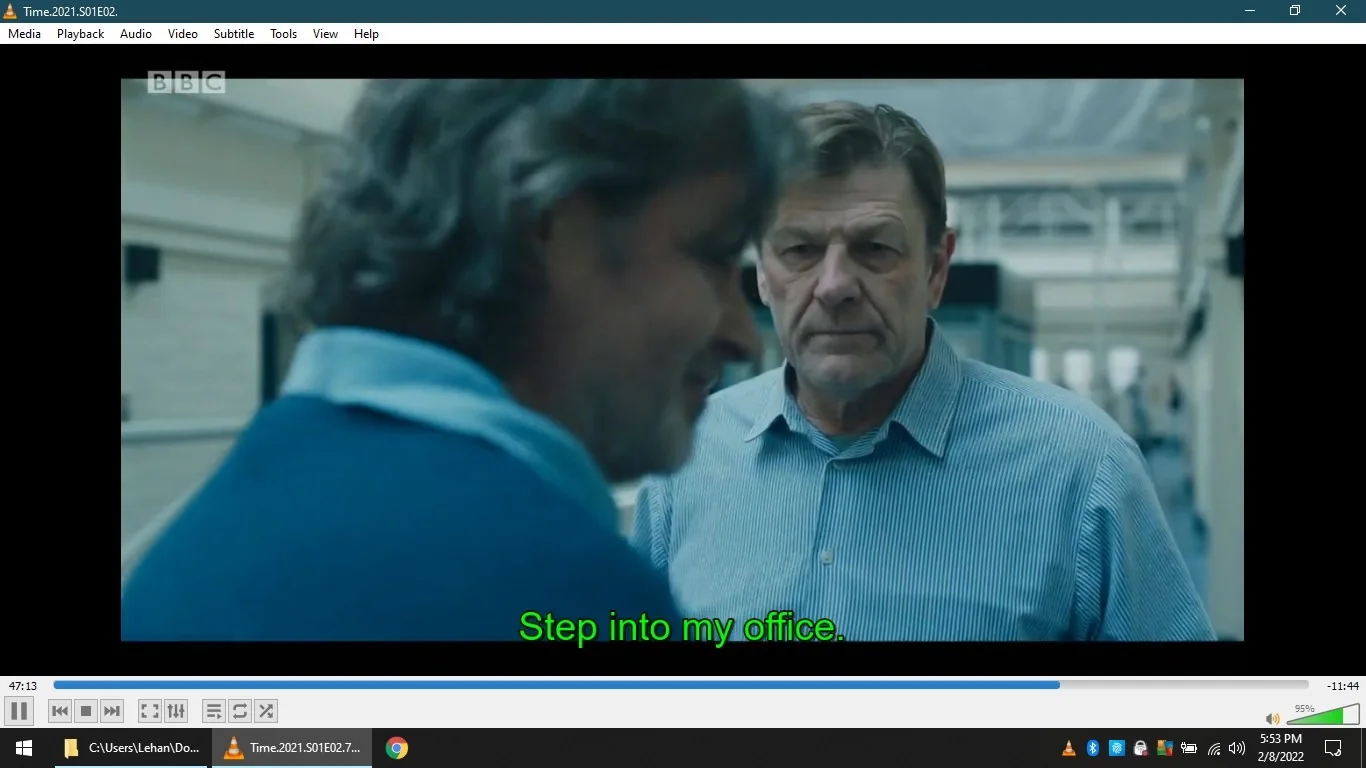Stop the video playback
Screen dimensions: 1366x768
click(x=86, y=711)
